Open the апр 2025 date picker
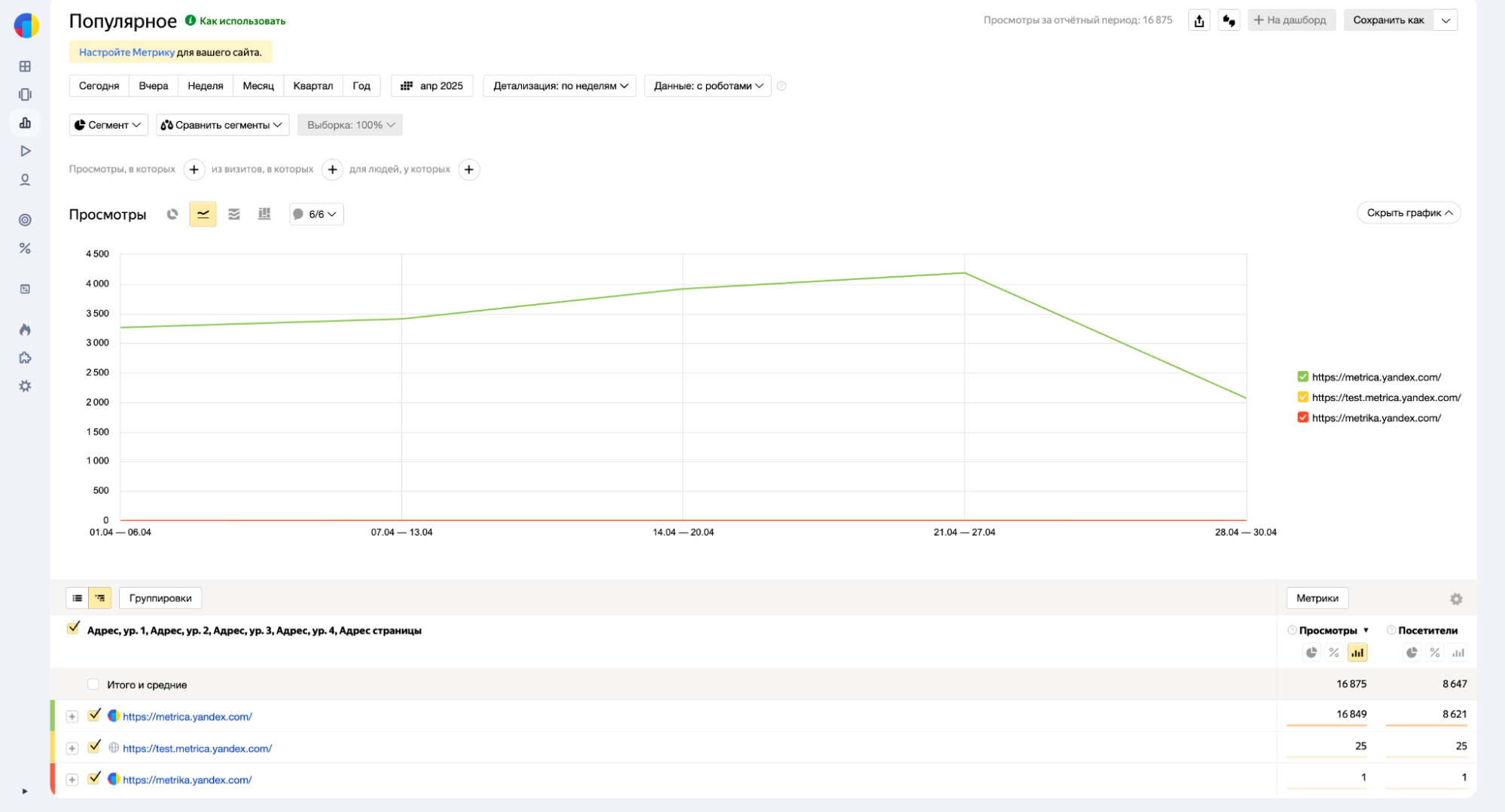This screenshot has width=1505, height=812. click(x=432, y=86)
